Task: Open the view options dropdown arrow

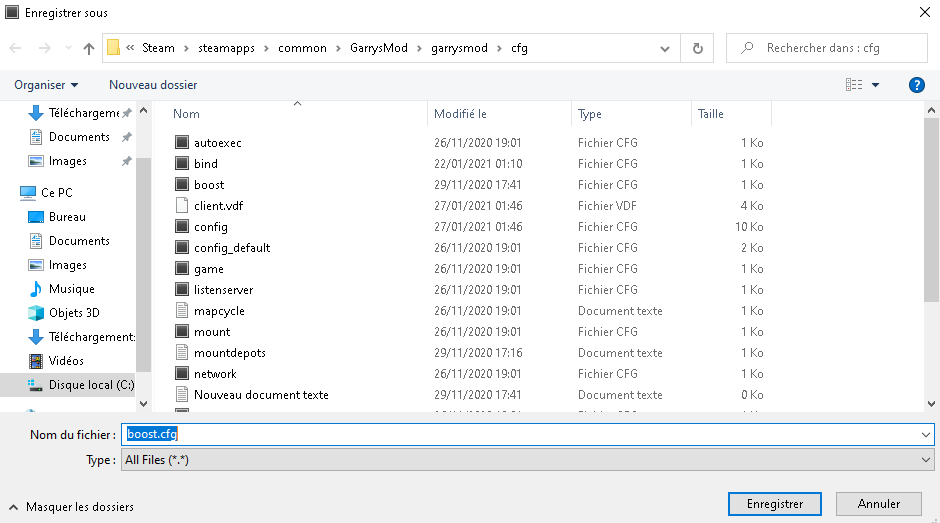Action: 876,85
